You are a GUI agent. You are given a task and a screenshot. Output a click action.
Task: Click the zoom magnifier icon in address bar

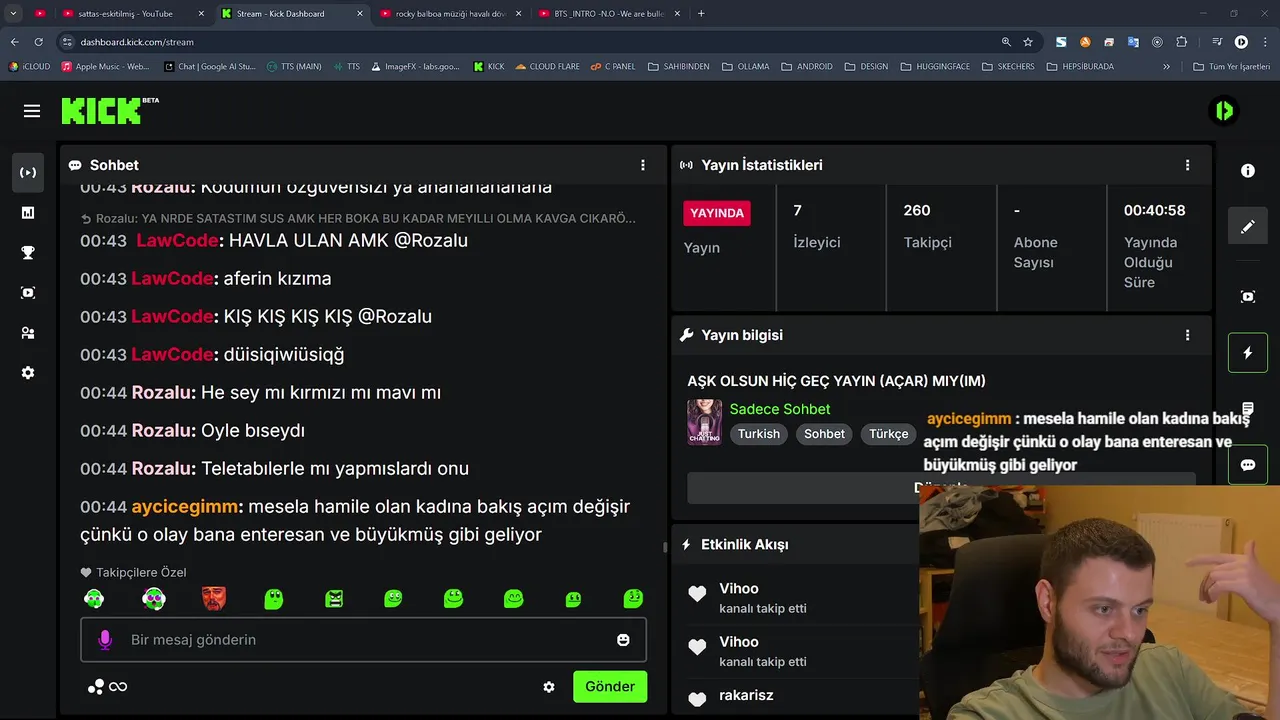pyautogui.click(x=1006, y=42)
